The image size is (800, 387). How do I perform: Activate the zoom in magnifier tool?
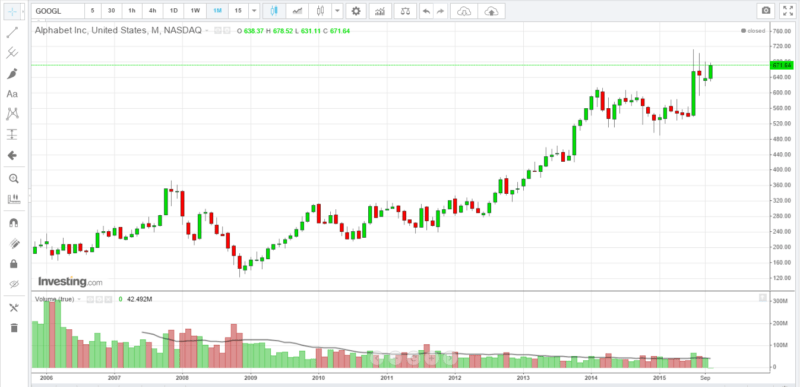(13, 178)
